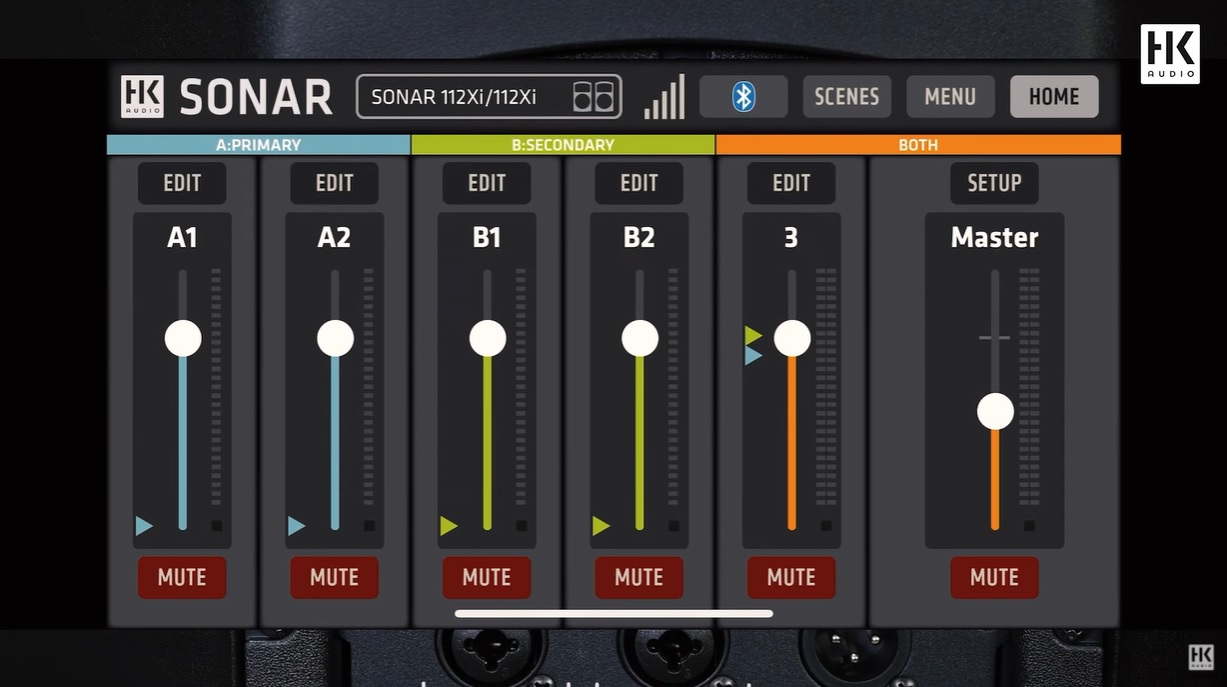Mute channel B1

487,577
